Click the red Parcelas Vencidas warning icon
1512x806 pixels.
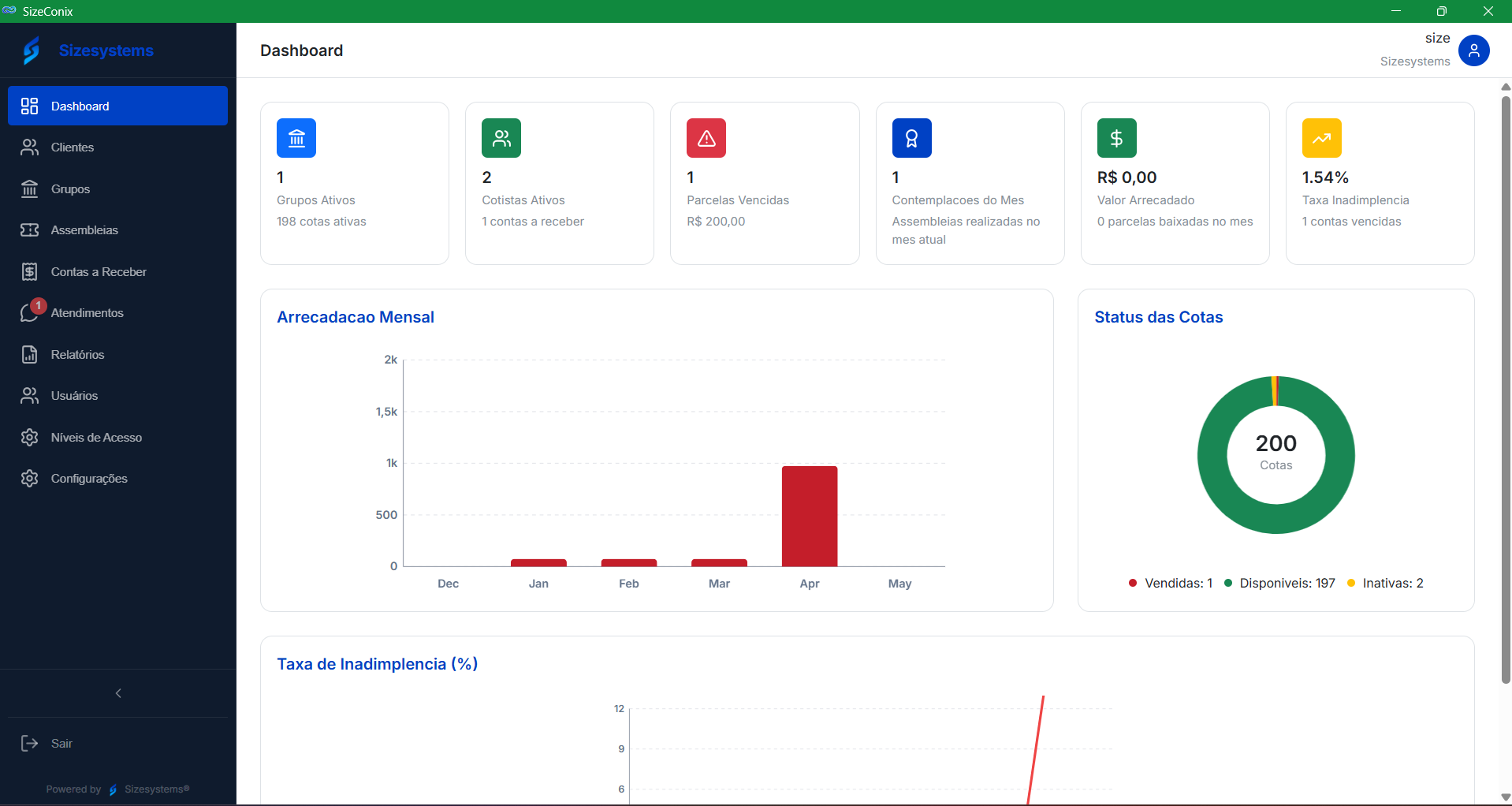[706, 138]
